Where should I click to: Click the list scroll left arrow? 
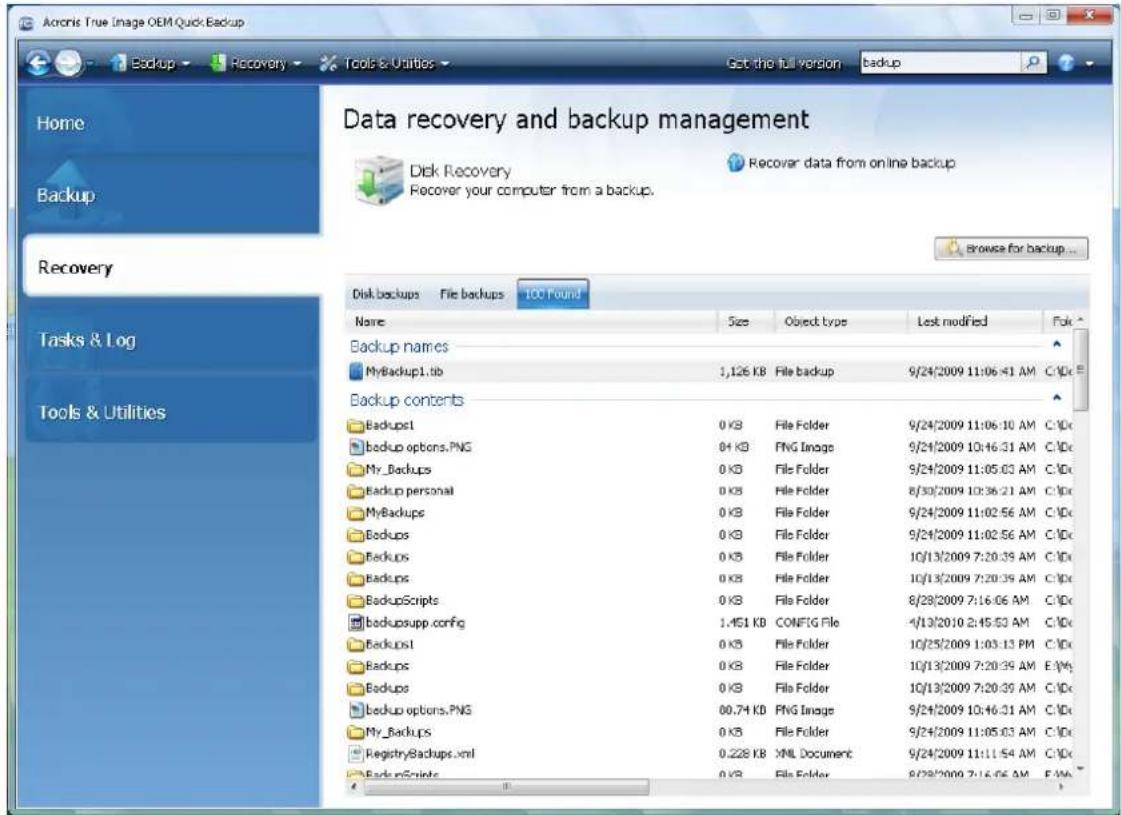[354, 786]
